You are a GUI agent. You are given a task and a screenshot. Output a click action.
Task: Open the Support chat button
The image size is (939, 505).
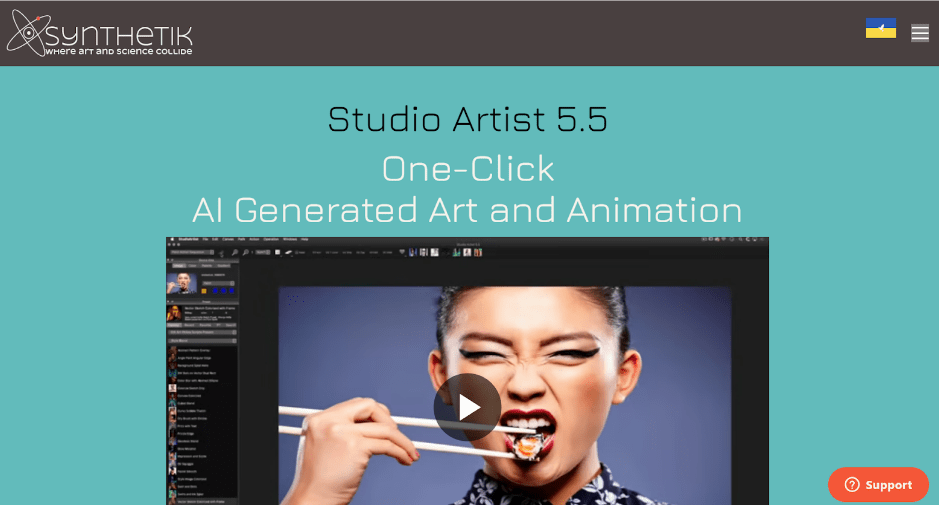[x=878, y=485]
